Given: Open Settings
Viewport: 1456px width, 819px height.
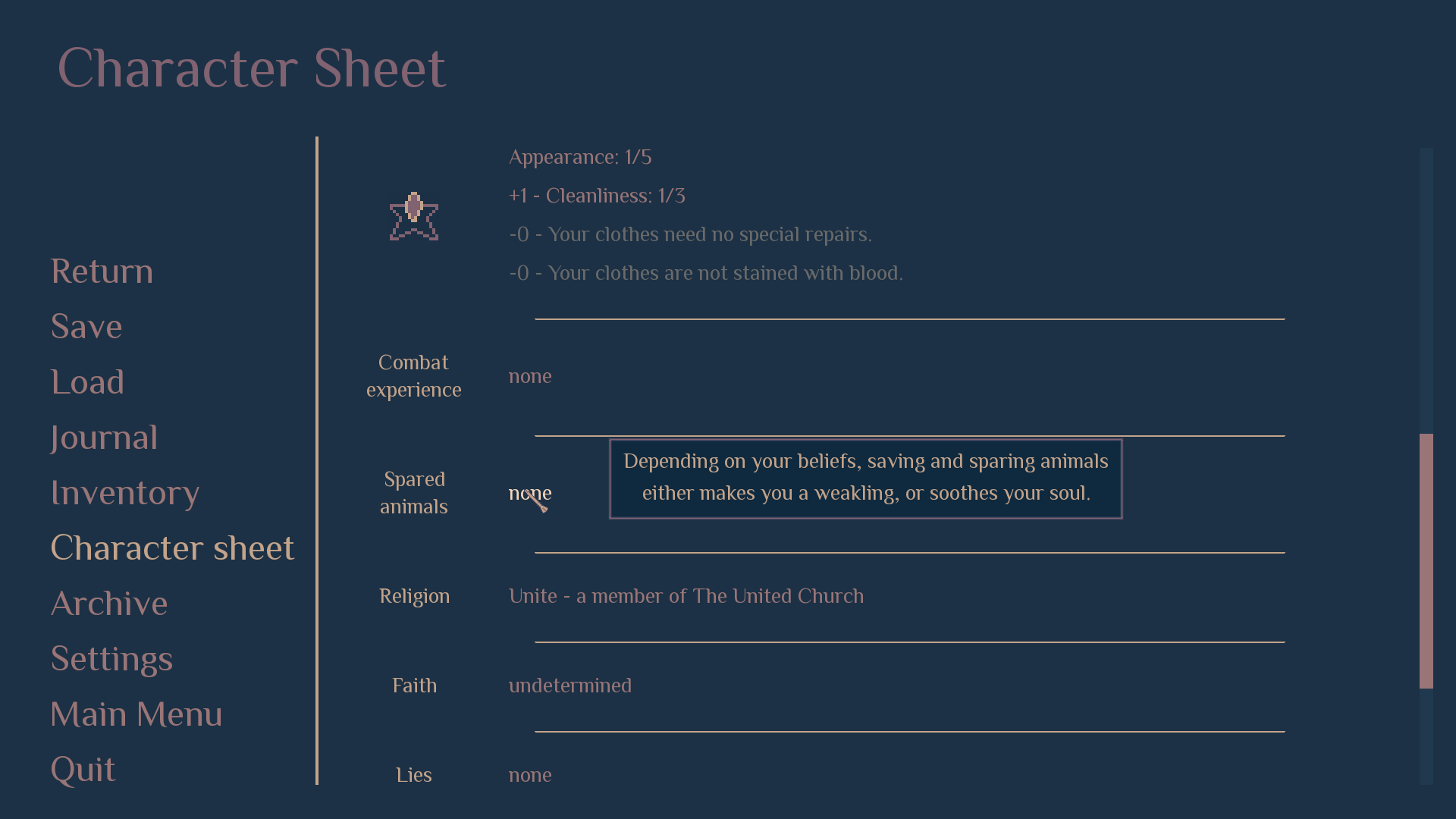Looking at the screenshot, I should point(111,659).
